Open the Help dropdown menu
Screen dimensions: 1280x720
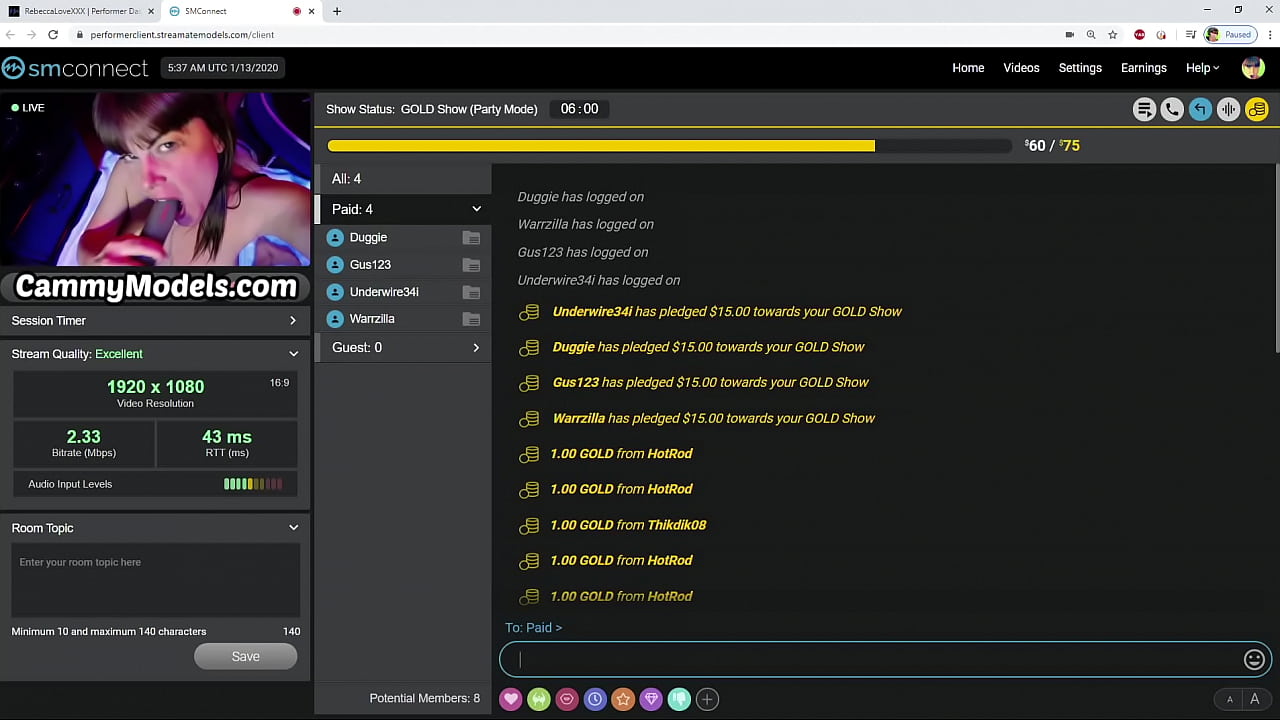coord(1202,68)
